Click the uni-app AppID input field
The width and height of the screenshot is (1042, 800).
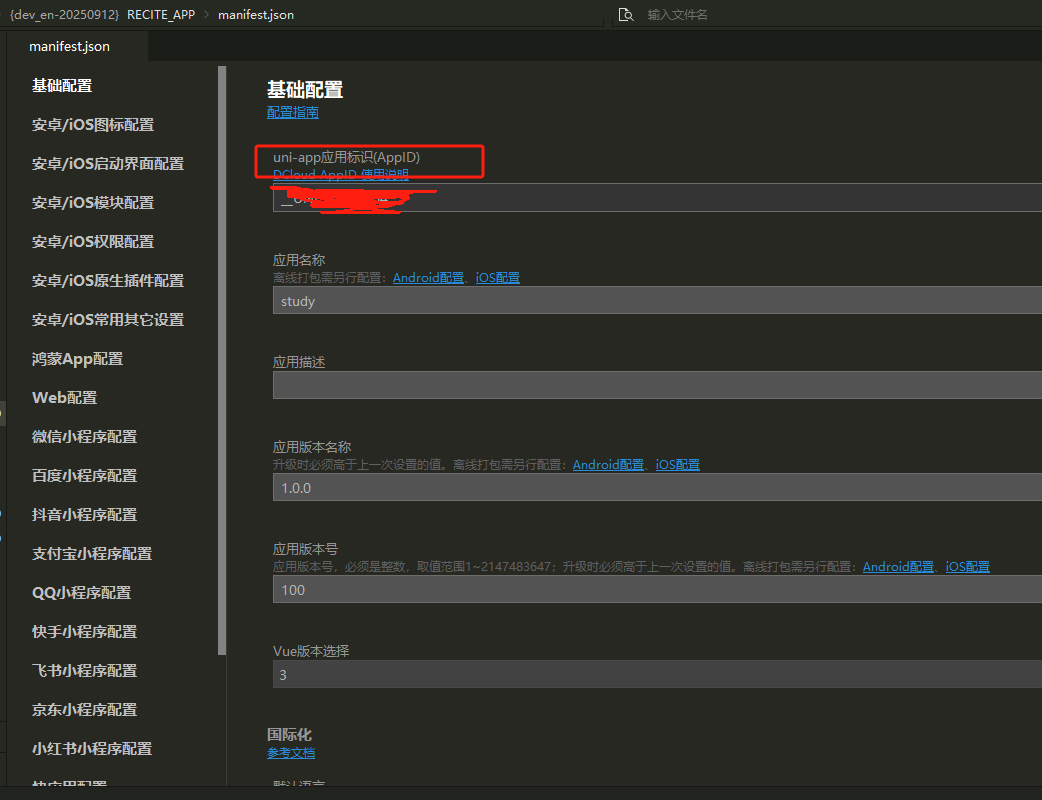point(657,198)
